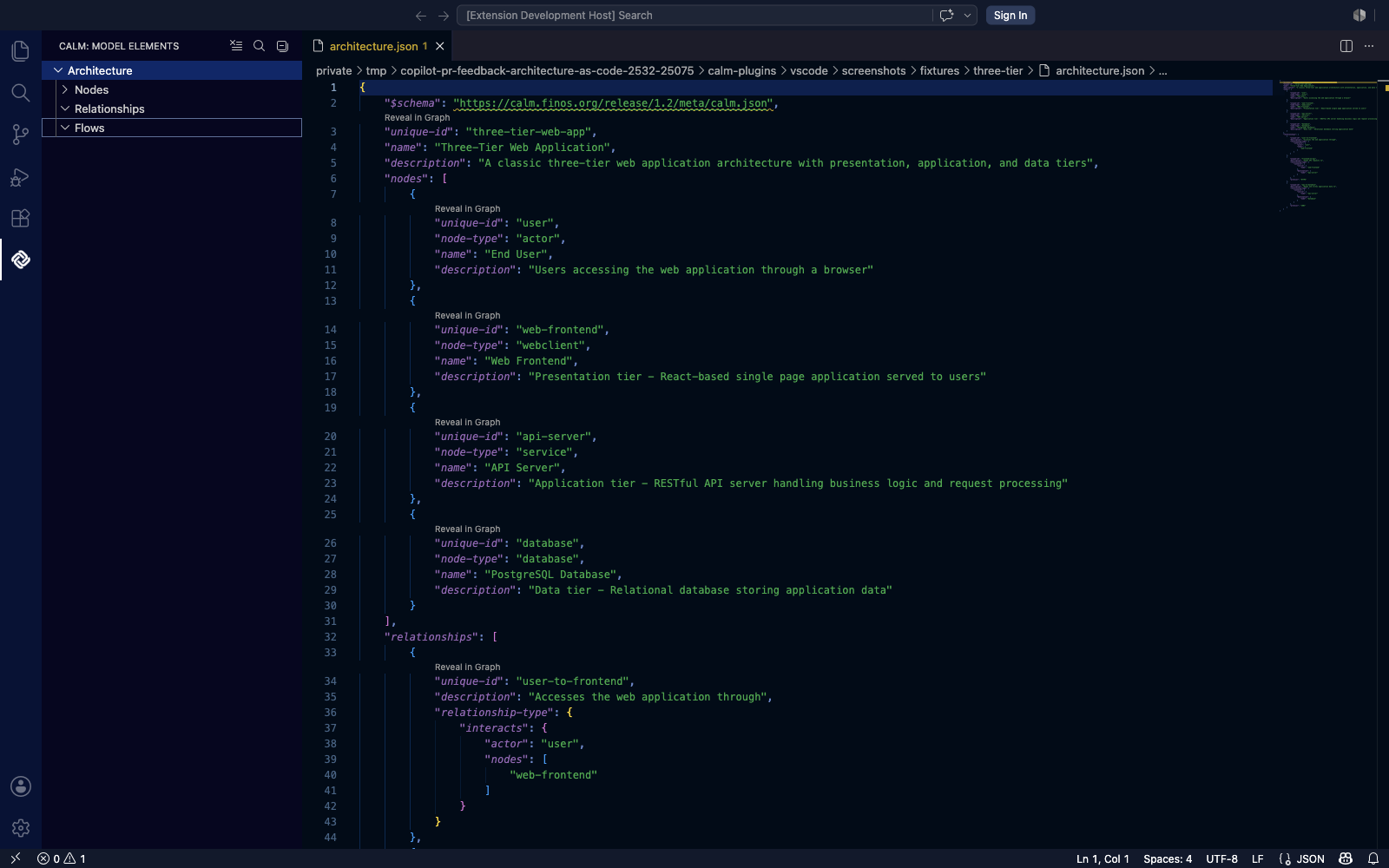This screenshot has width=1389, height=868.
Task: Open the Source Control view
Action: 21,135
